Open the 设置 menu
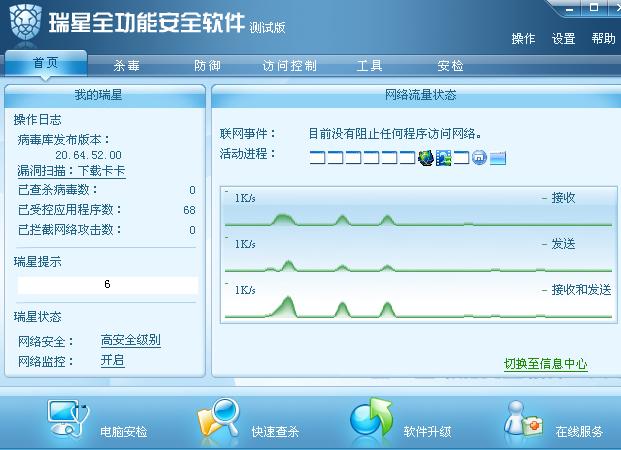This screenshot has width=621, height=450. 563,38
